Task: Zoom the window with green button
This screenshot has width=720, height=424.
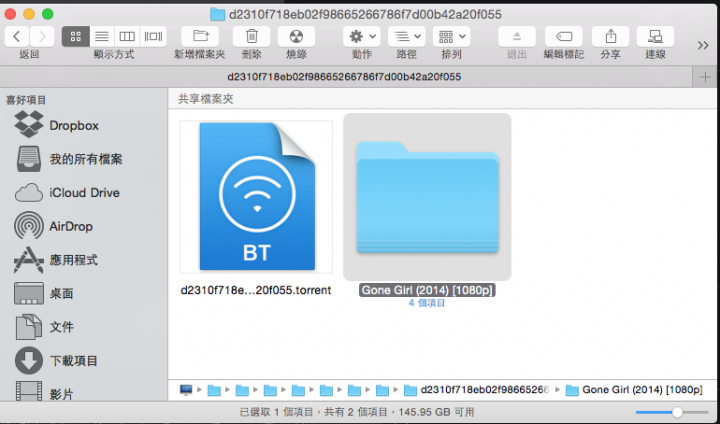Action: (47, 14)
